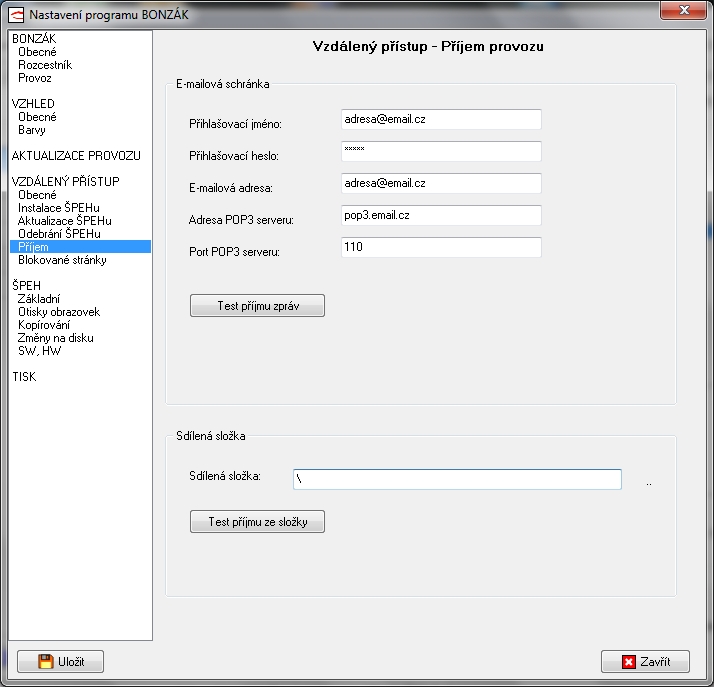Open Blokované stránky page

coord(62,260)
